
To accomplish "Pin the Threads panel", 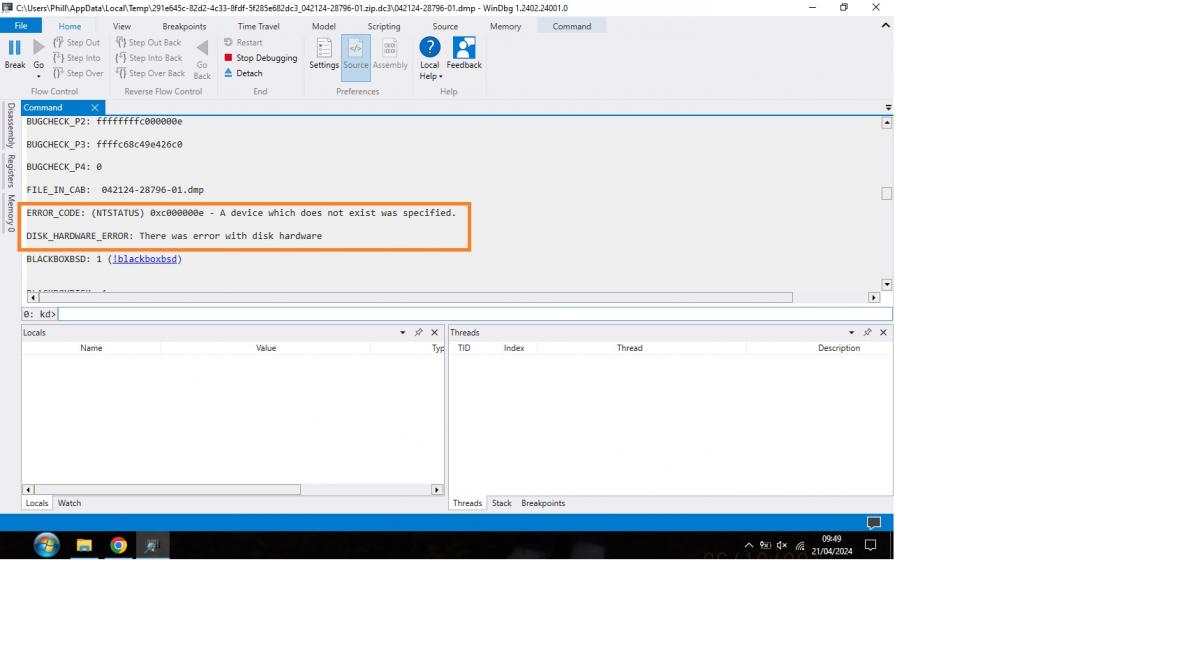I will (867, 333).
